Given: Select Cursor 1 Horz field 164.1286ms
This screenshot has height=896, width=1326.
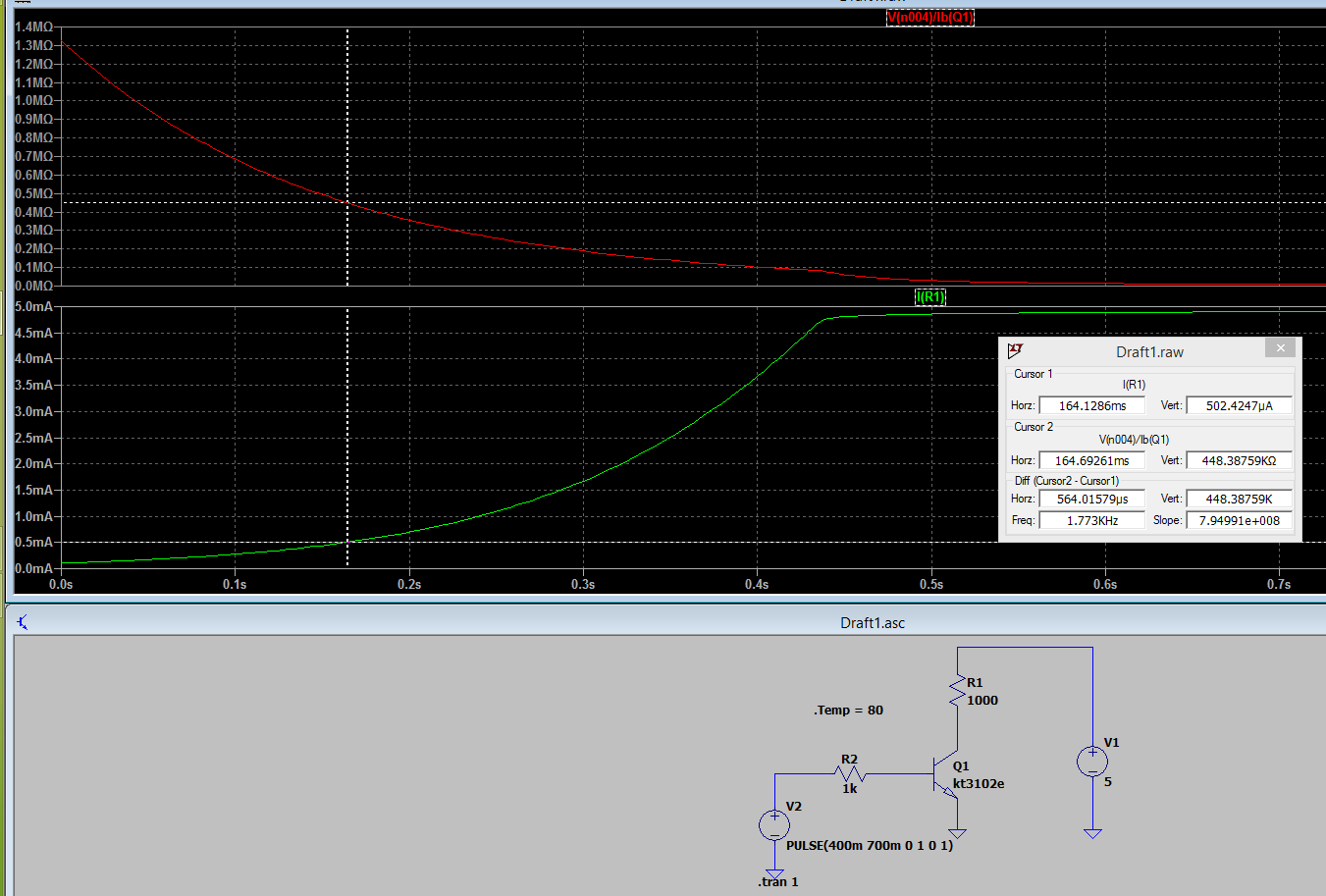Looking at the screenshot, I should point(1091,405).
